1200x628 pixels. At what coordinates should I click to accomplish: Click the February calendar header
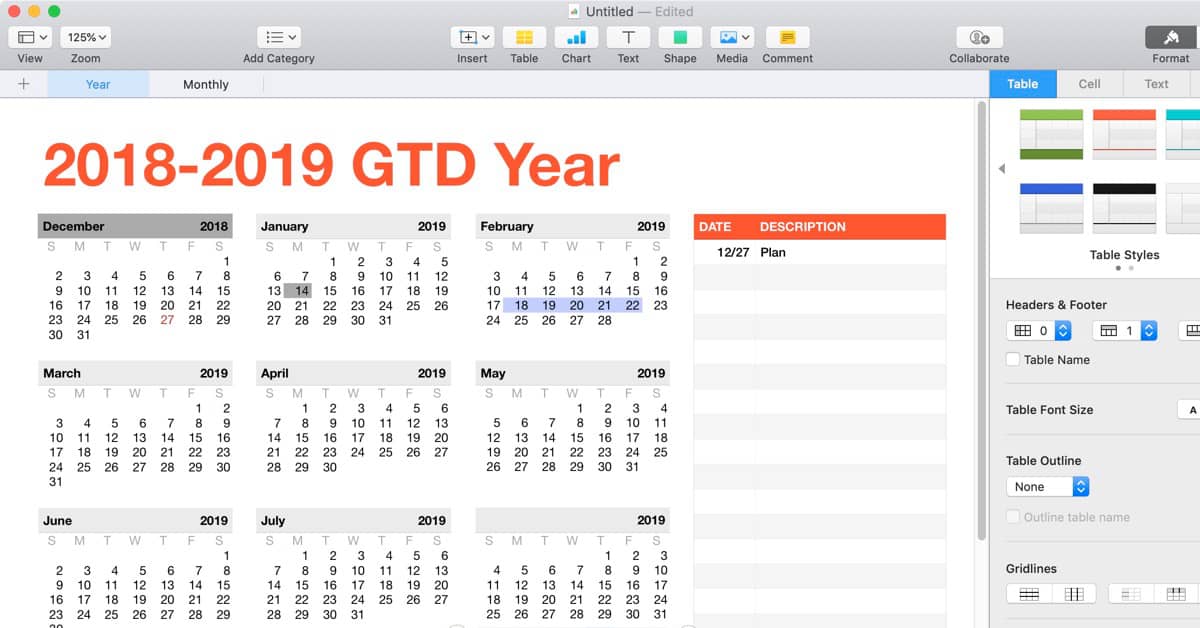pyautogui.click(x=572, y=226)
